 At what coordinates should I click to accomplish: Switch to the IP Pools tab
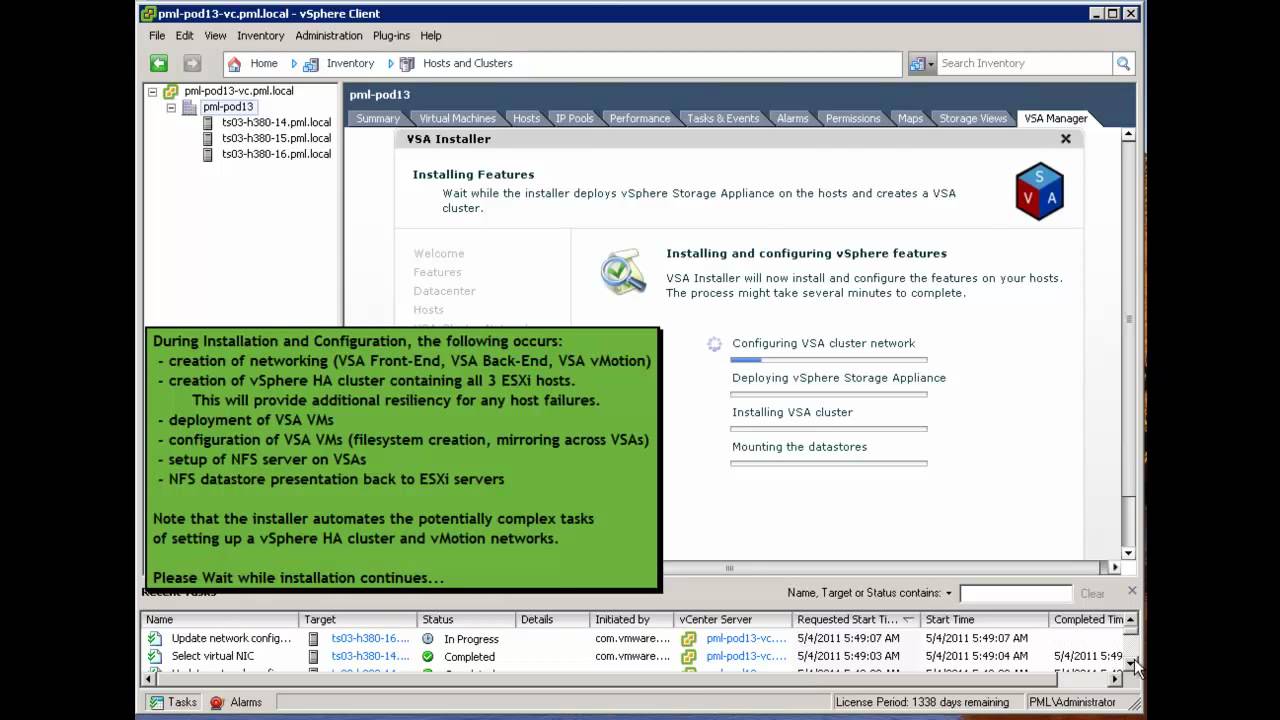click(575, 118)
